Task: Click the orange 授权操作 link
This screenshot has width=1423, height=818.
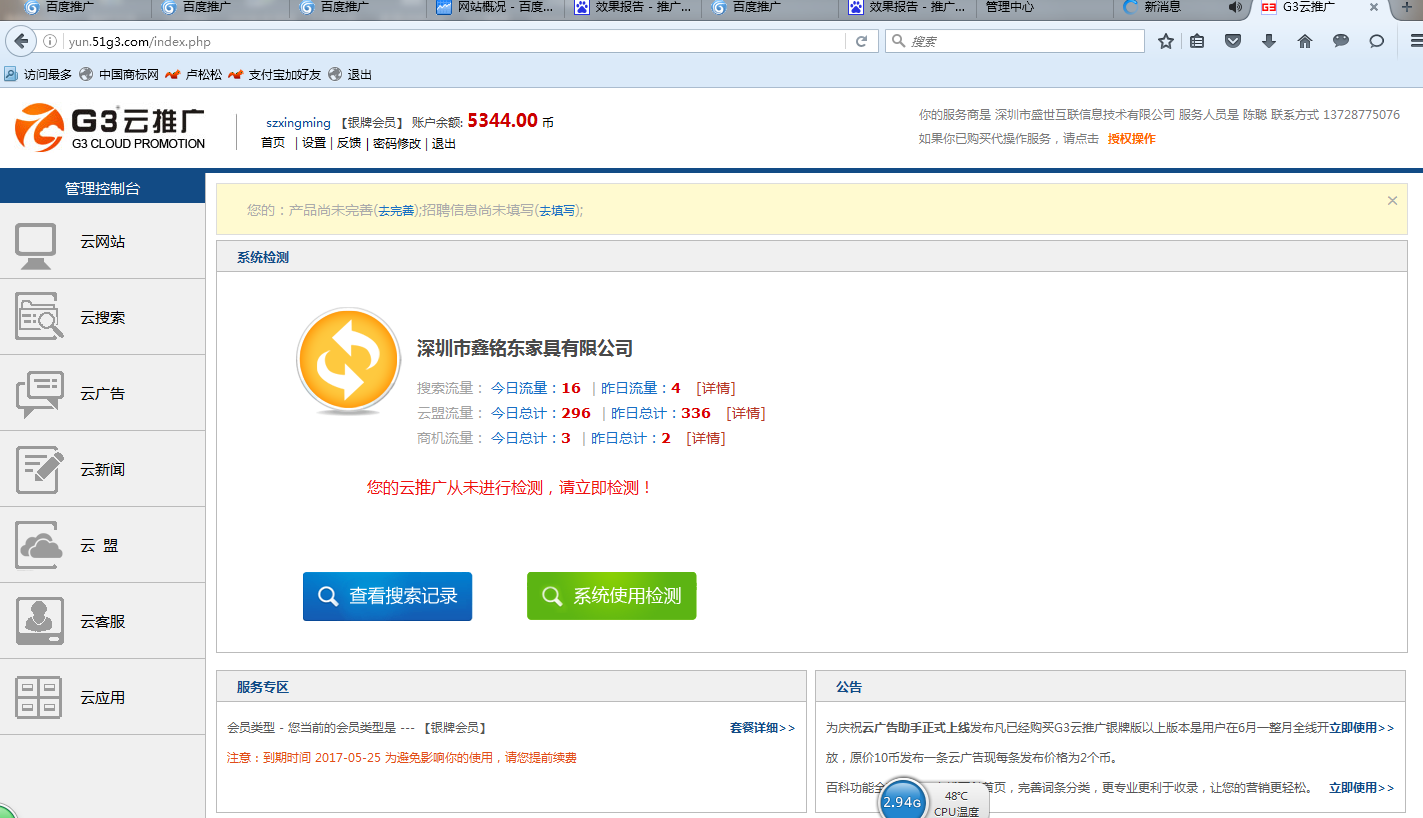Action: [x=1131, y=138]
